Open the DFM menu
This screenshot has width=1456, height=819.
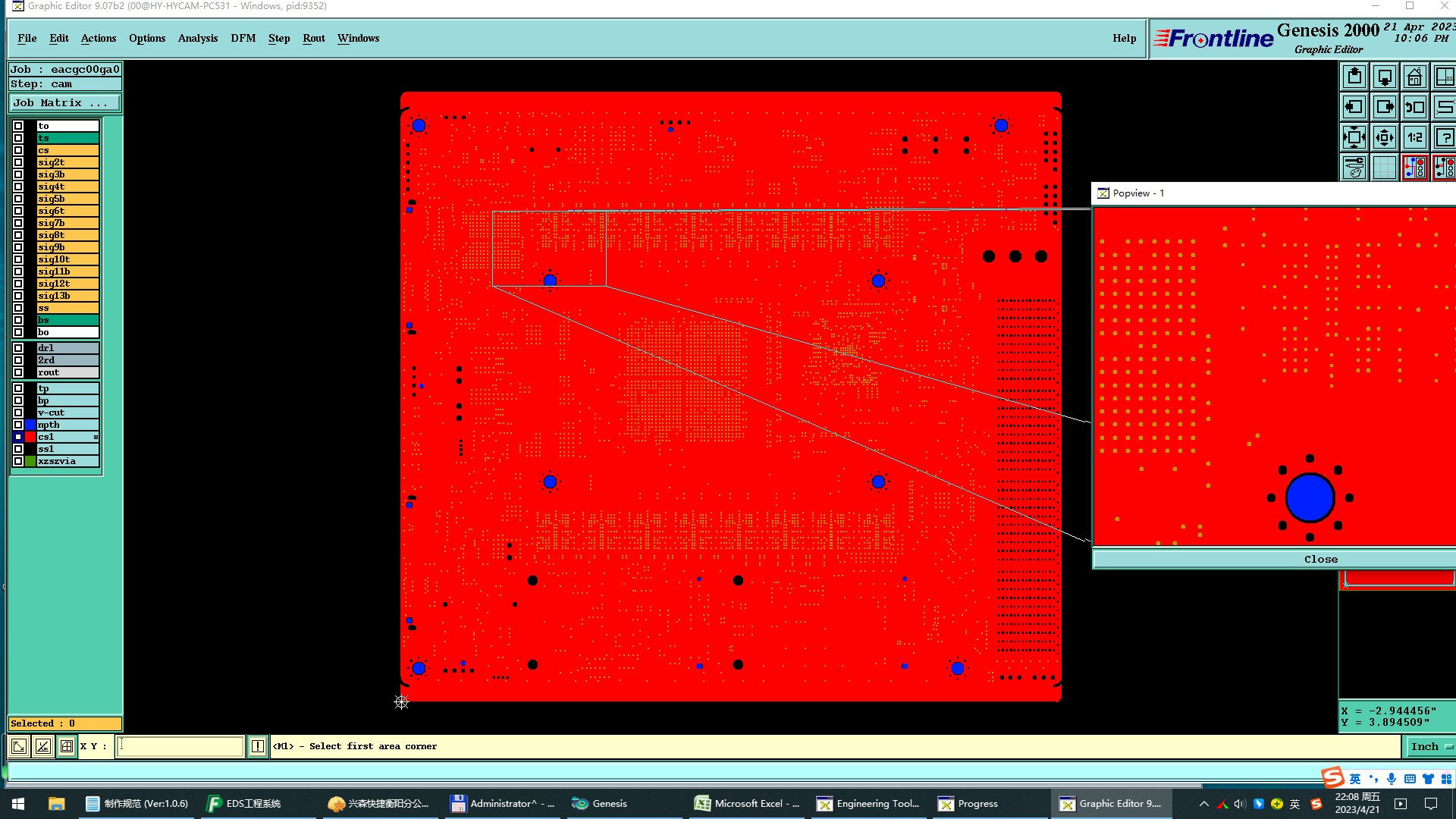[243, 38]
